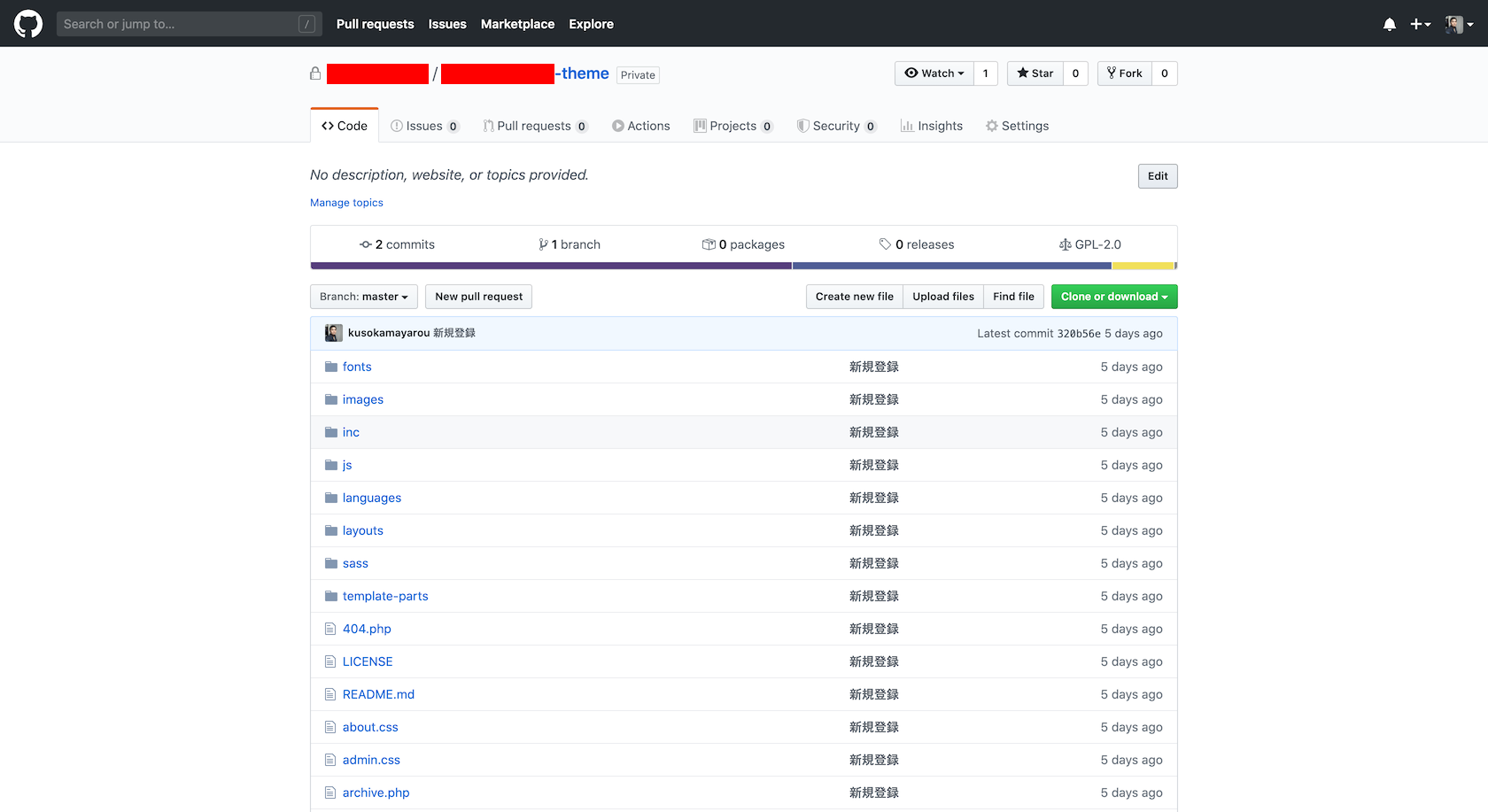Open the README.md file link

click(x=378, y=693)
